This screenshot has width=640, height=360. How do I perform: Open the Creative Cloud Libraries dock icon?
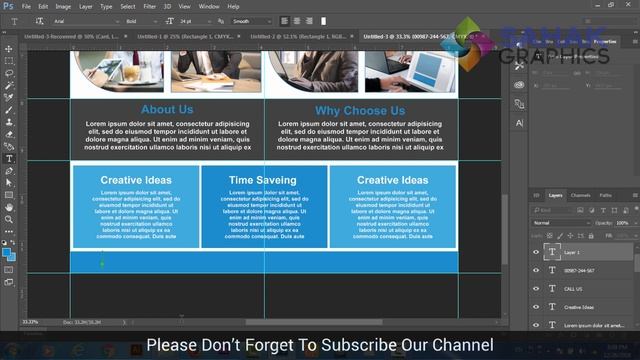tap(519, 85)
